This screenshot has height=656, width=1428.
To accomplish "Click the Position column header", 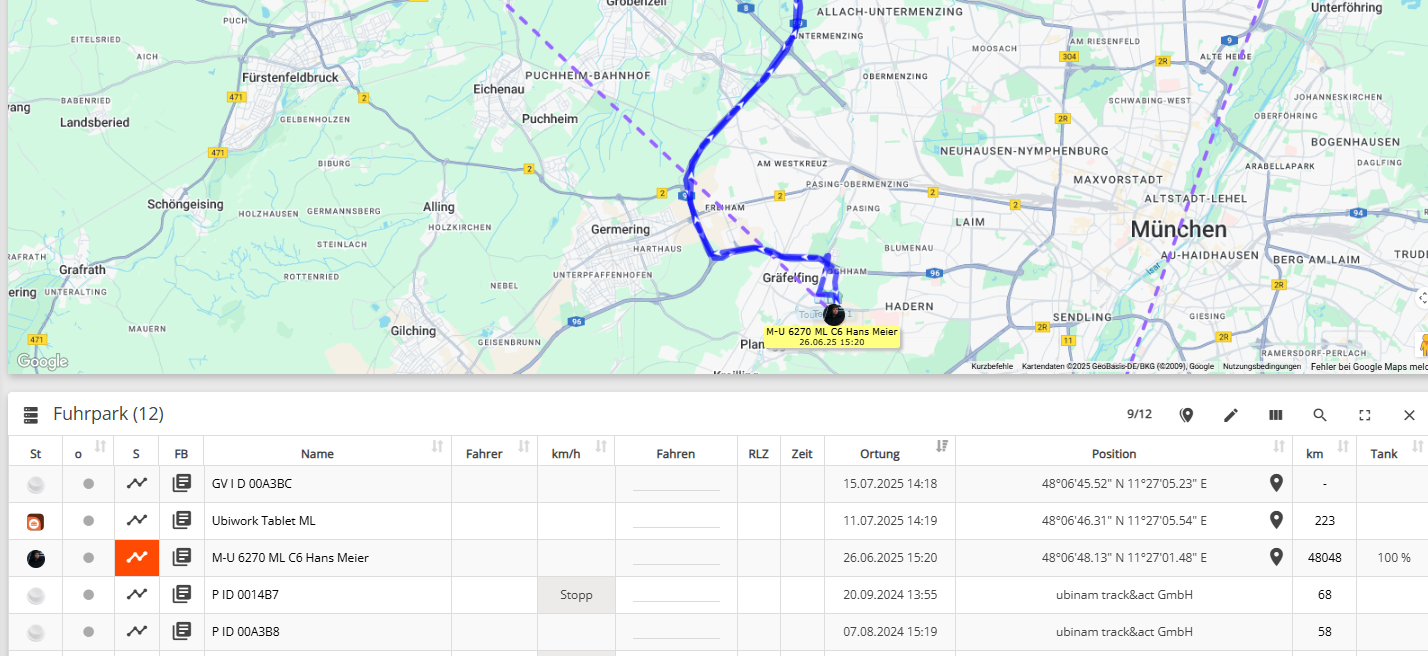I will 1113,454.
